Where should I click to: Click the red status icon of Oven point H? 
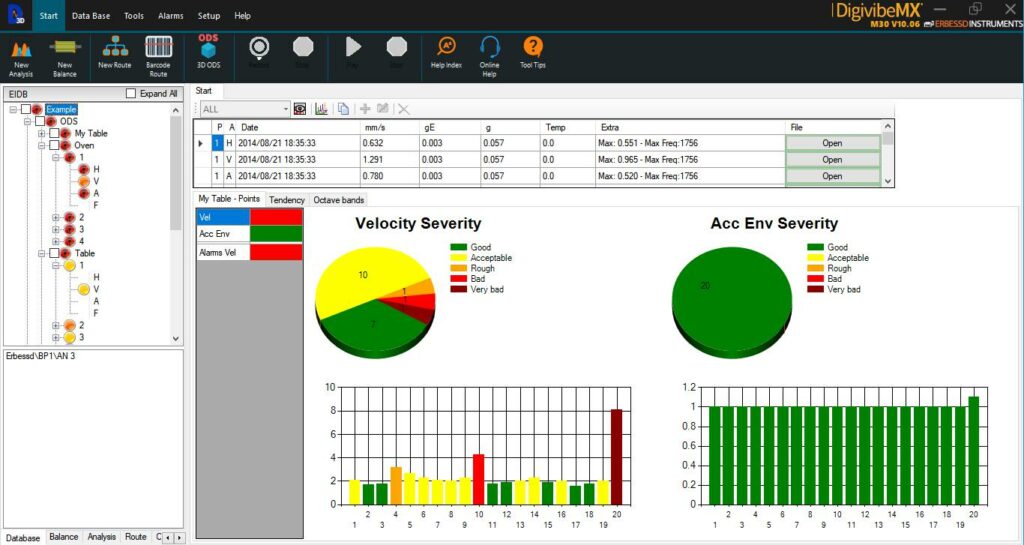pos(84,169)
